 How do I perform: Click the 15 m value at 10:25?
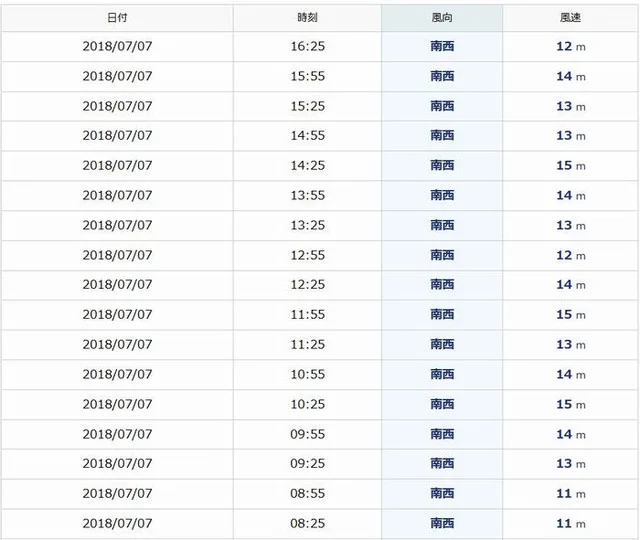(571, 404)
